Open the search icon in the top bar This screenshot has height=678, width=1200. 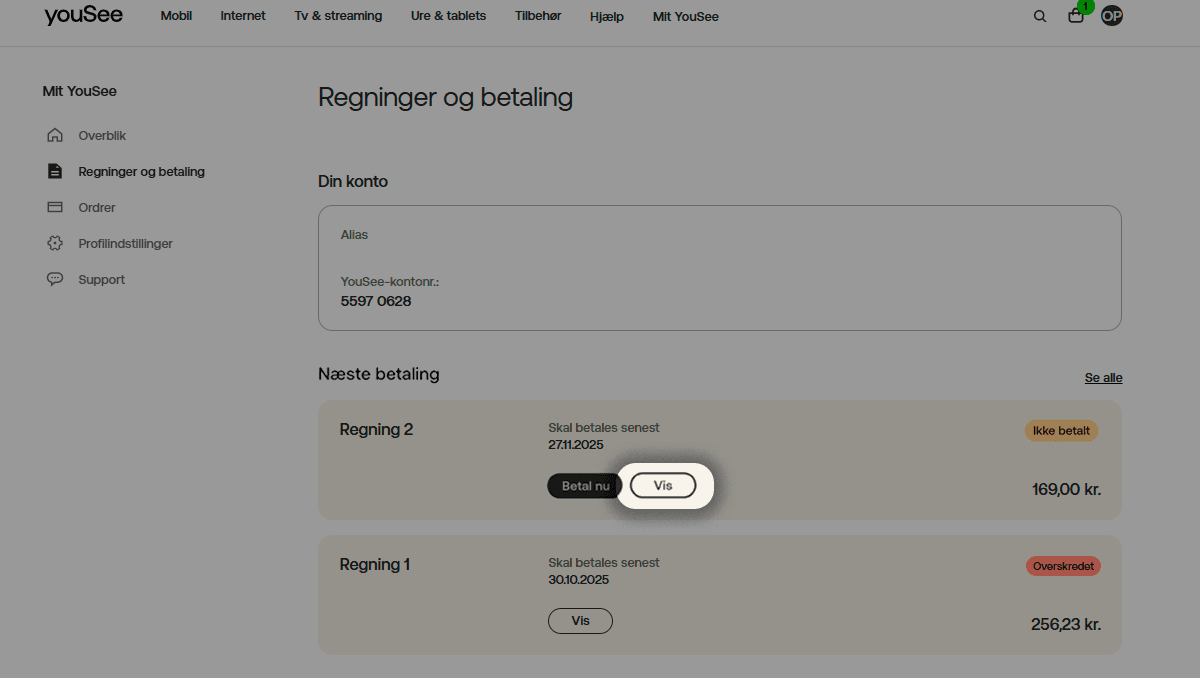pyautogui.click(x=1040, y=16)
